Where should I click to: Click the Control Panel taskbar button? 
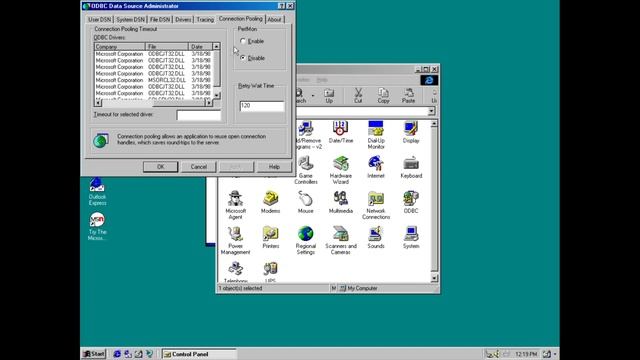click(199, 354)
